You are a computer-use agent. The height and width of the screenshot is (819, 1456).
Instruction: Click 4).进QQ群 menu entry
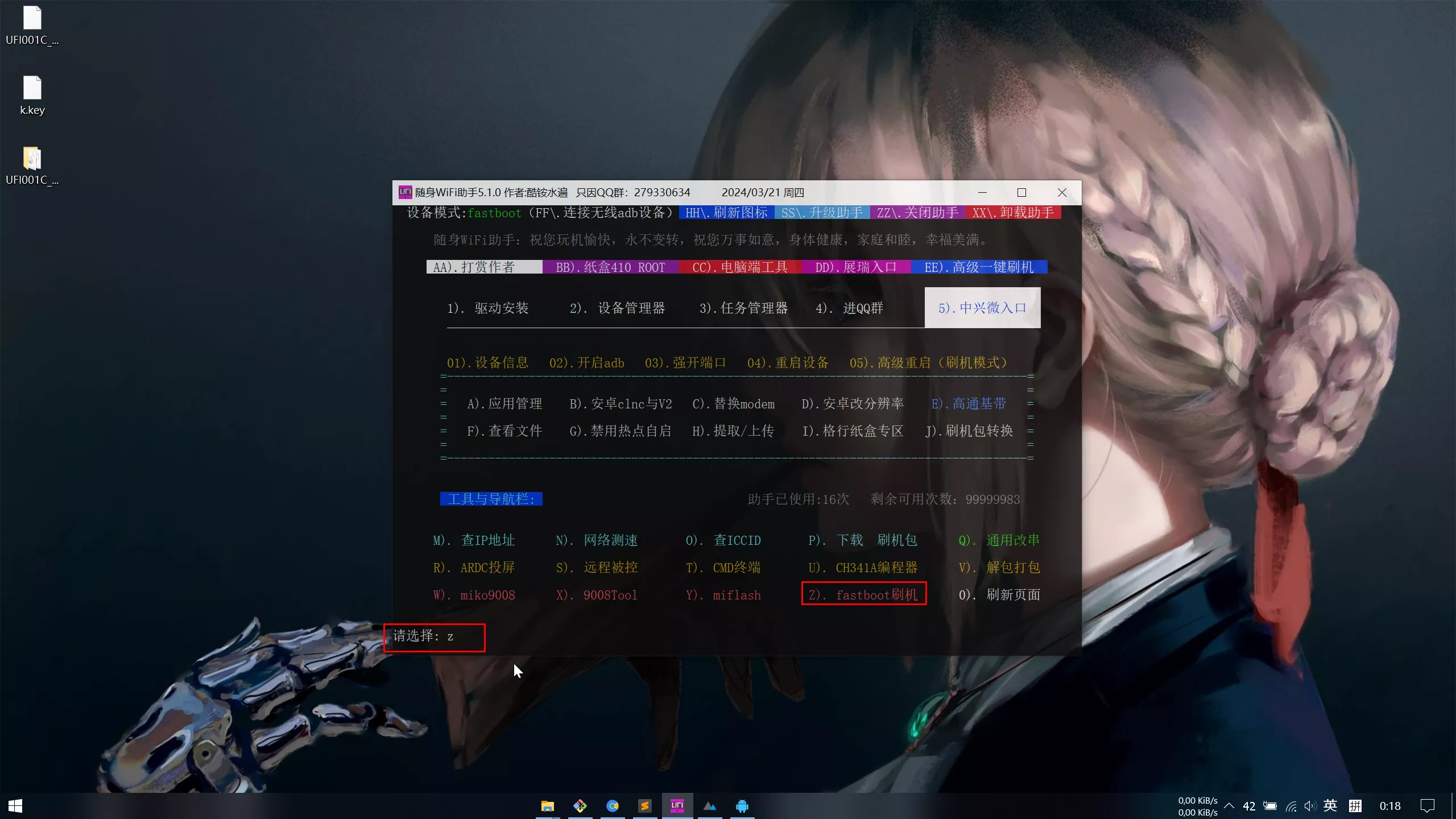[x=850, y=308]
